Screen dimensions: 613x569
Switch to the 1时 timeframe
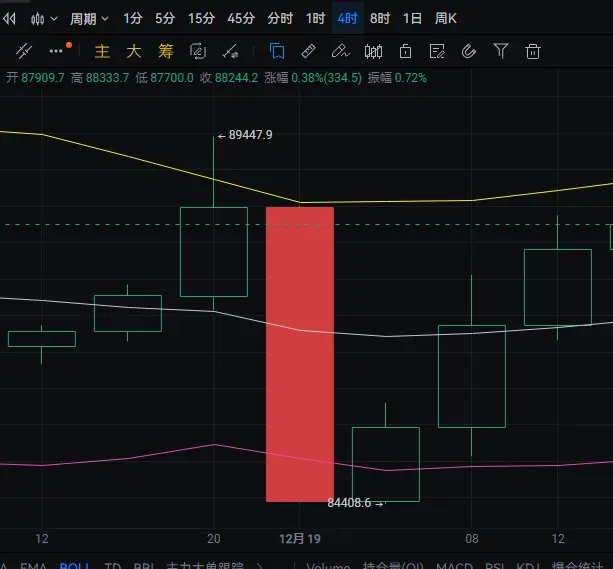[315, 18]
